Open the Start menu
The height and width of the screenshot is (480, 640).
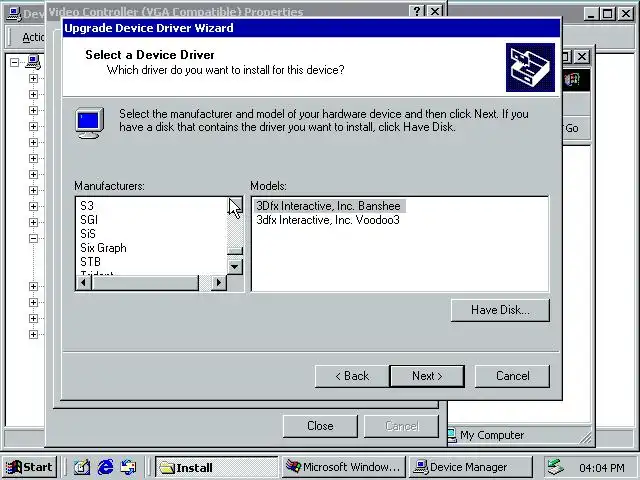point(30,467)
